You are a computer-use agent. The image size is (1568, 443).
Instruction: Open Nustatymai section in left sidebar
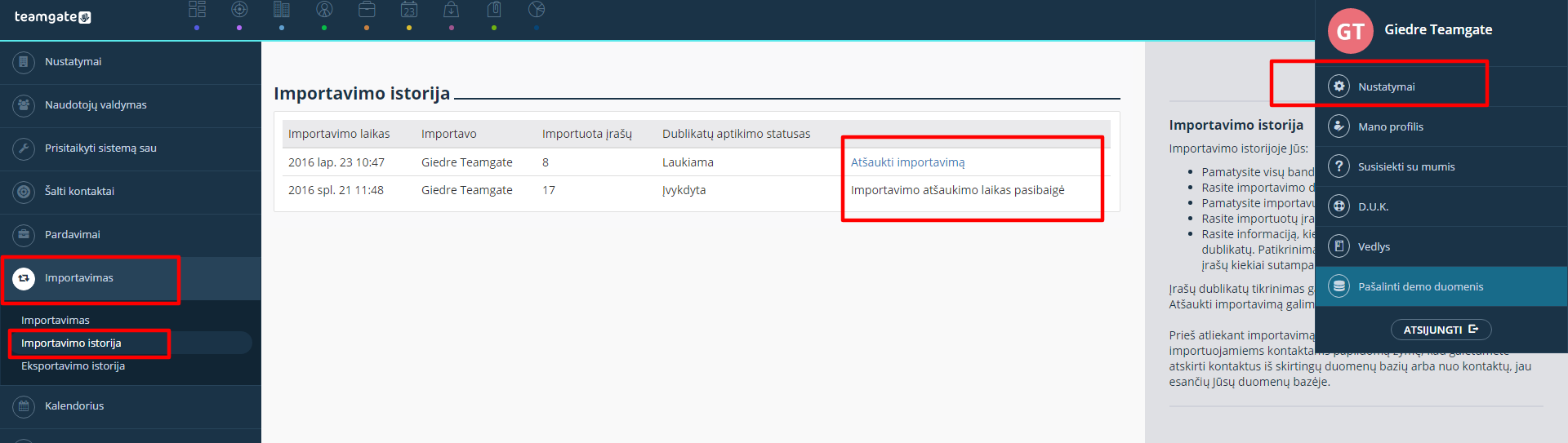tap(131, 62)
